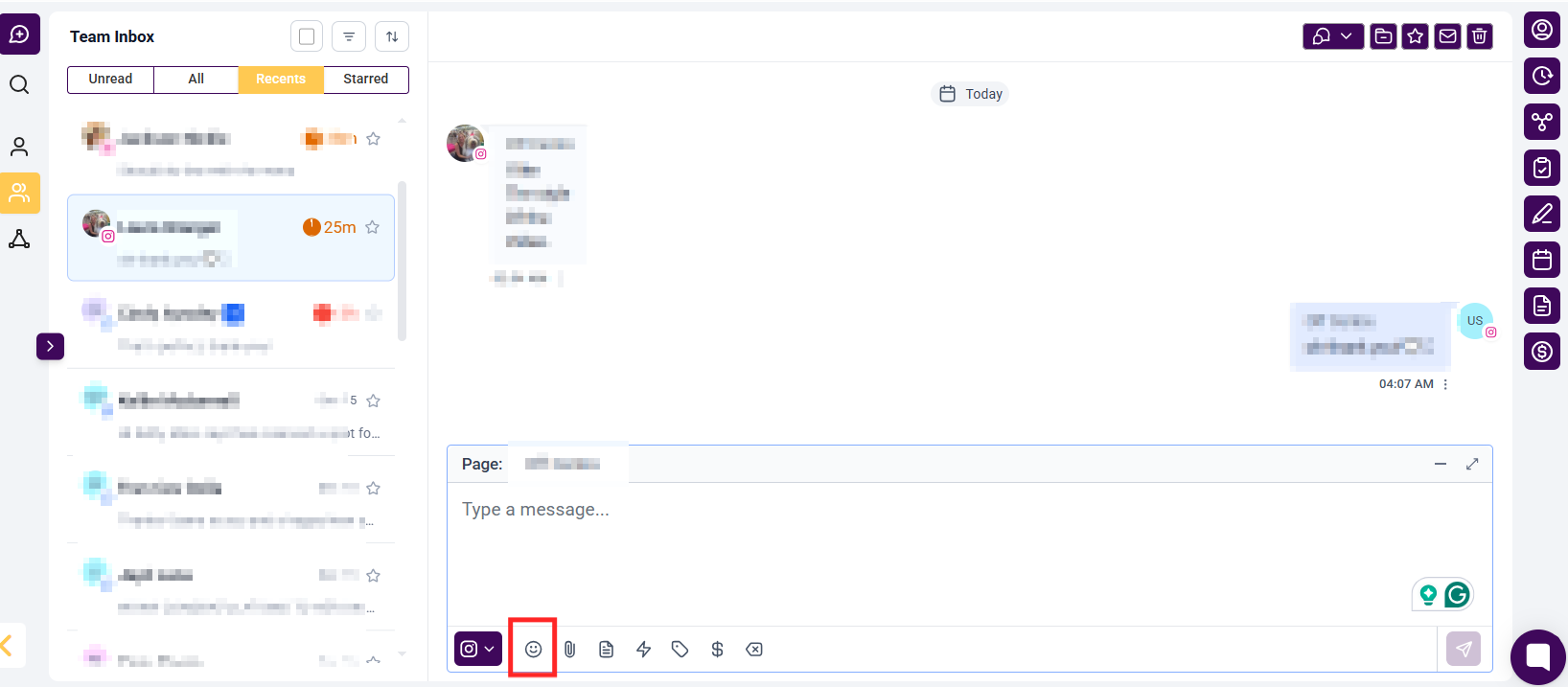Open the pen notes icon in right sidebar
This screenshot has width=1568, height=687.
tap(1542, 214)
